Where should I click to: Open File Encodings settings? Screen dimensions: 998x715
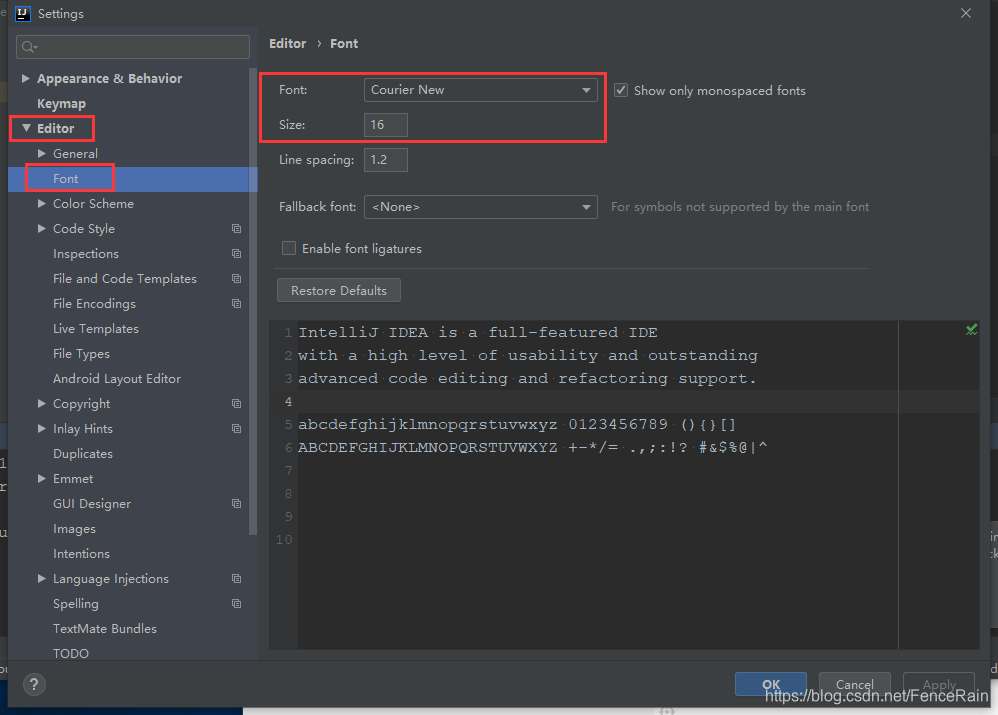[x=94, y=304]
